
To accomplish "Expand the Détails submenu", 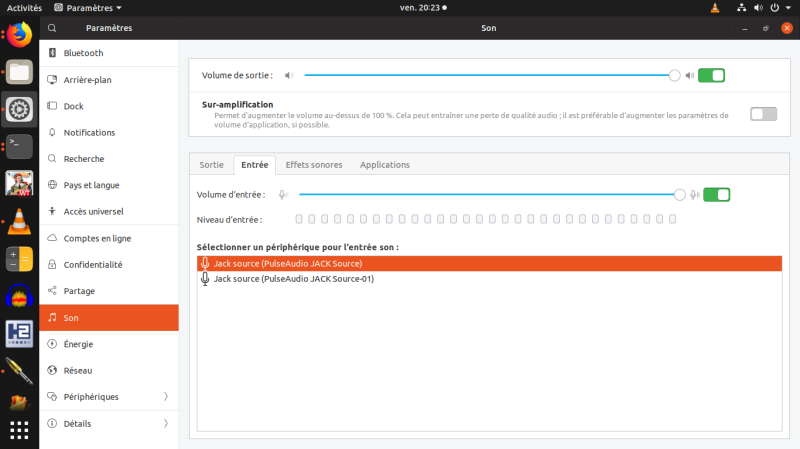I will (166, 423).
